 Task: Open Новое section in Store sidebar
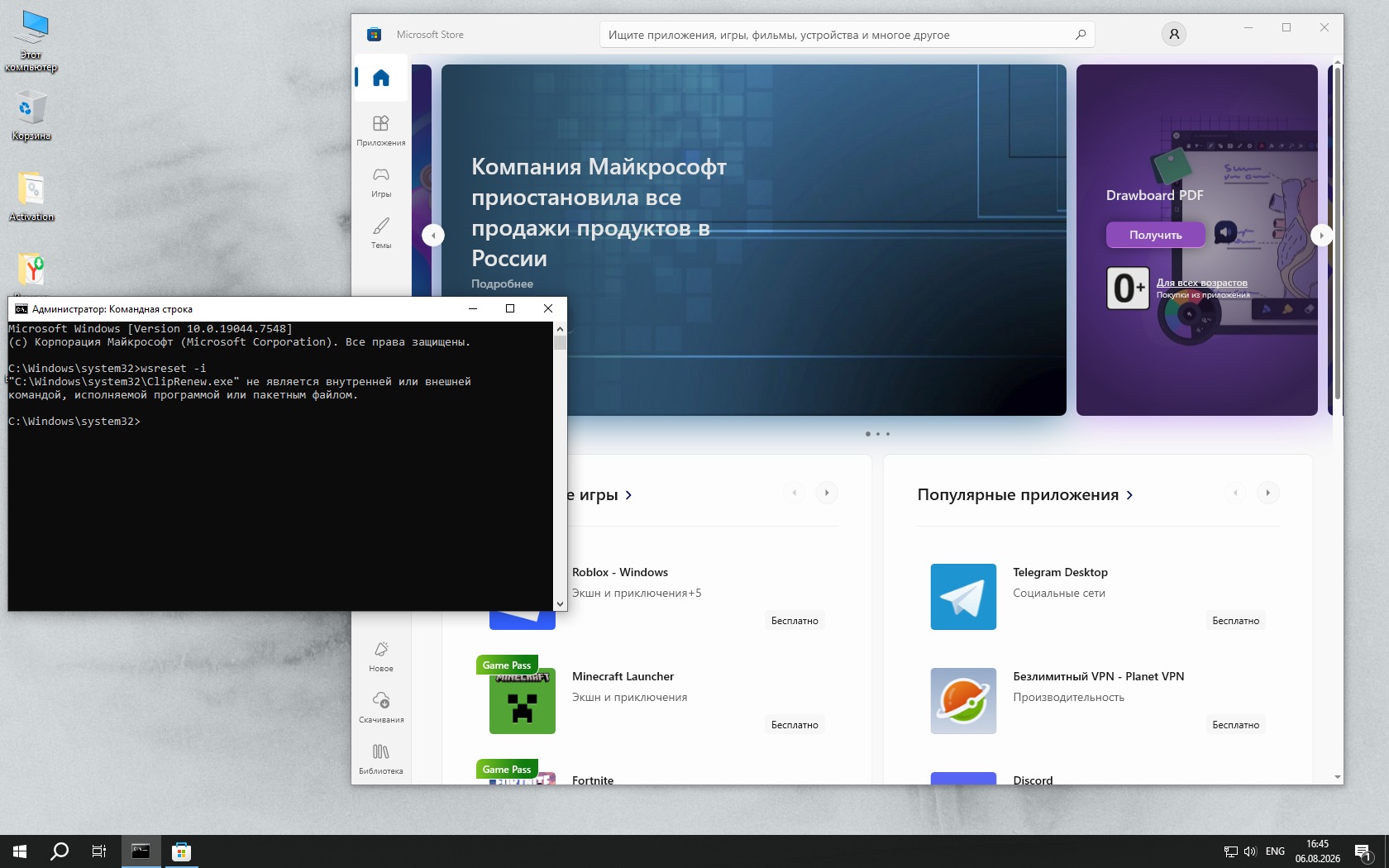click(381, 656)
